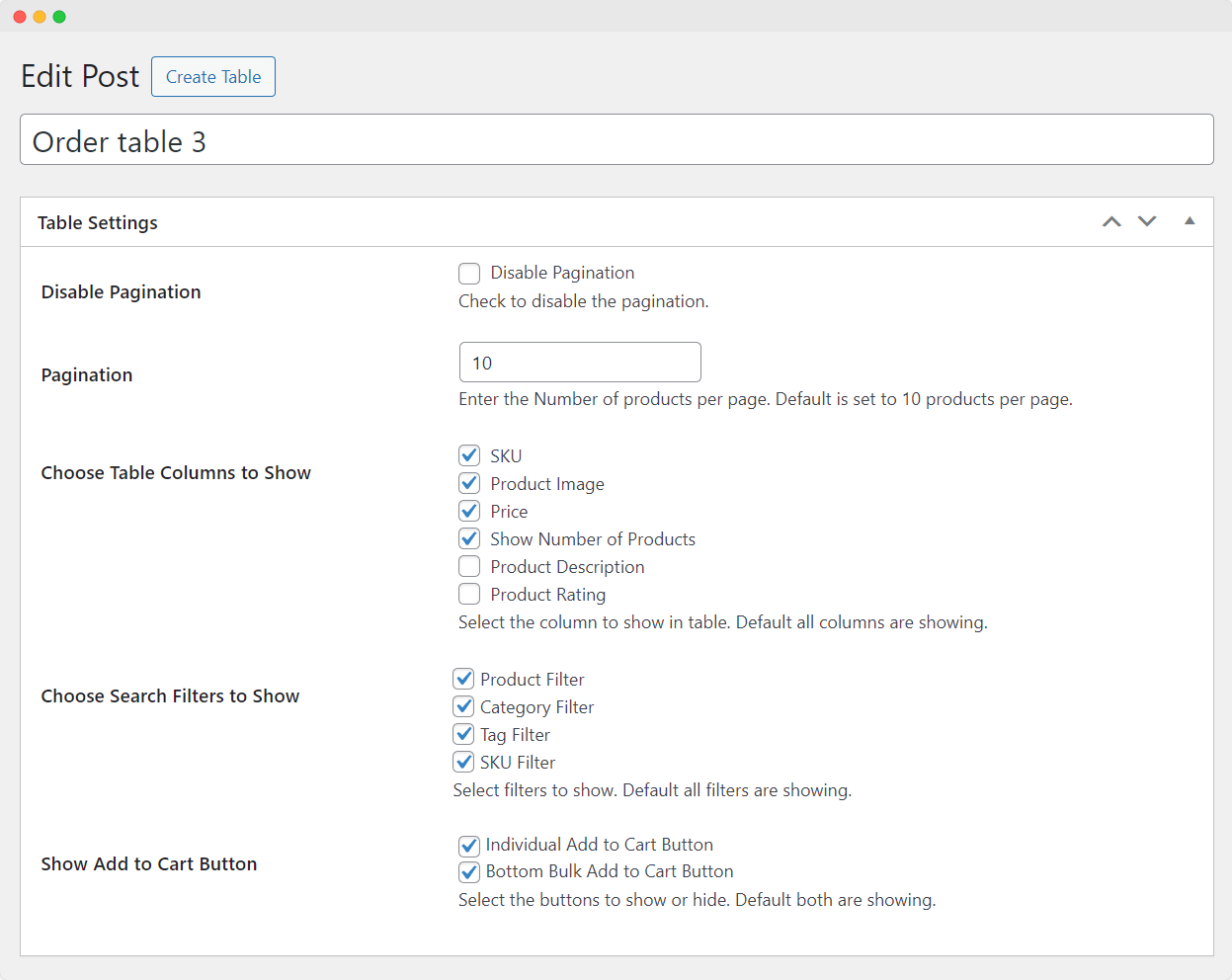This screenshot has height=980, width=1232.
Task: Toggle the Tag Filter checkbox
Action: coord(463,734)
